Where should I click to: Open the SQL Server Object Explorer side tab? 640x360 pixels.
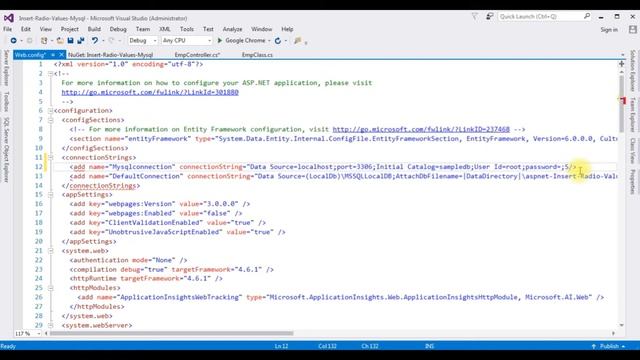click(6, 150)
